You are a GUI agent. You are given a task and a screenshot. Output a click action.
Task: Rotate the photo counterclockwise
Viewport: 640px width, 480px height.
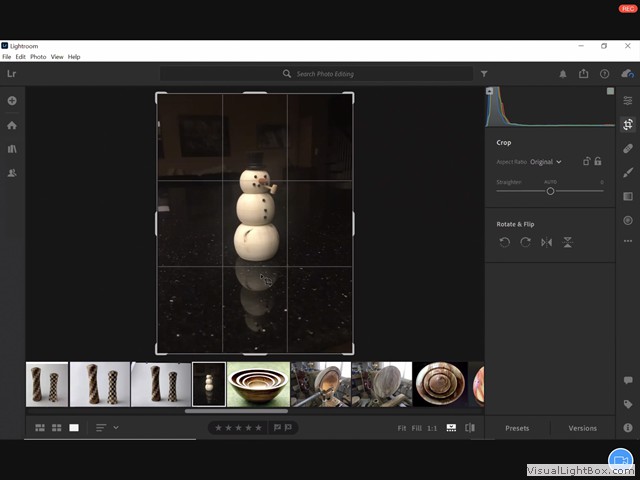pyautogui.click(x=505, y=242)
